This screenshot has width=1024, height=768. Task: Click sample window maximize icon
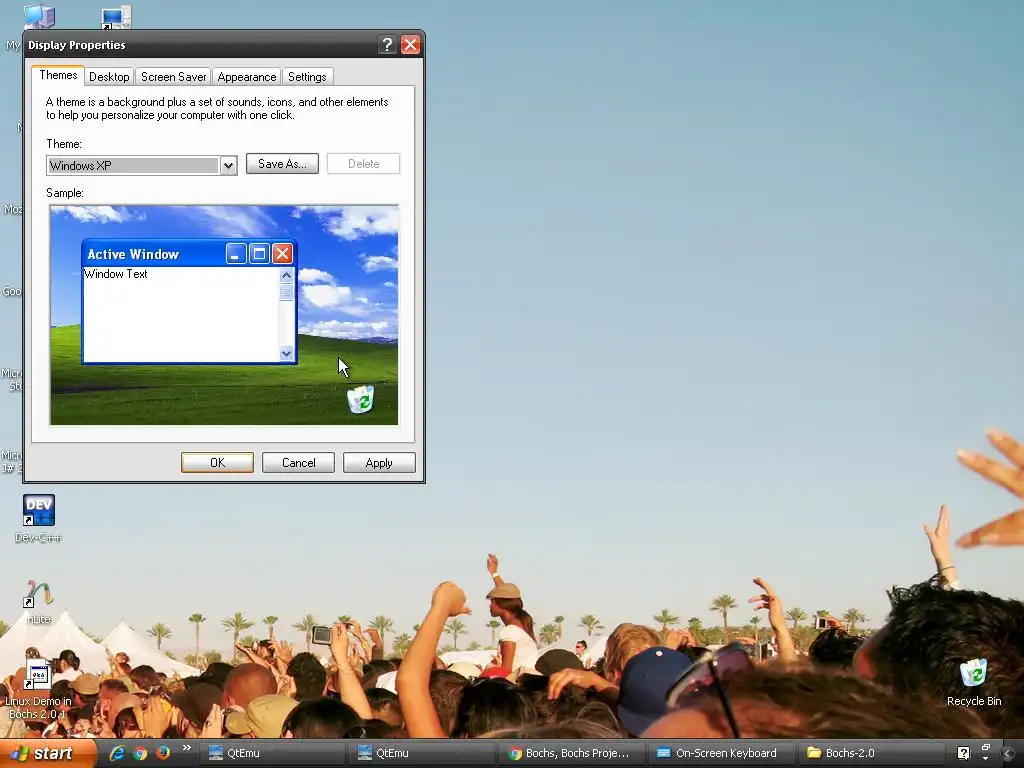259,254
